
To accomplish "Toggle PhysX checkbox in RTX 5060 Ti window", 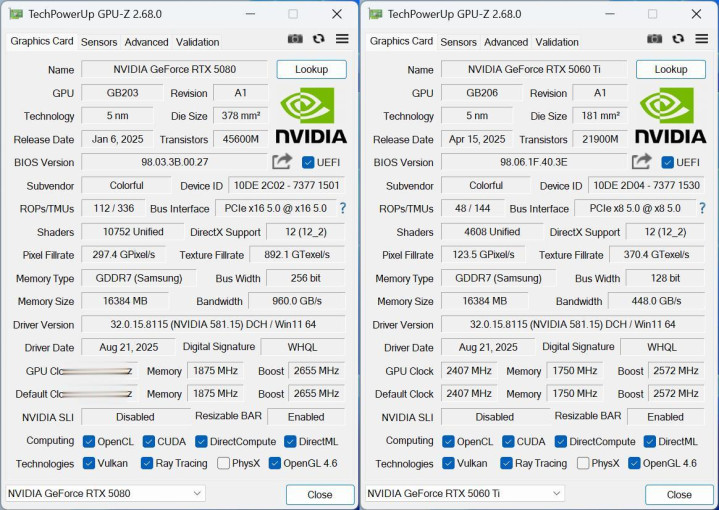I will [x=583, y=463].
